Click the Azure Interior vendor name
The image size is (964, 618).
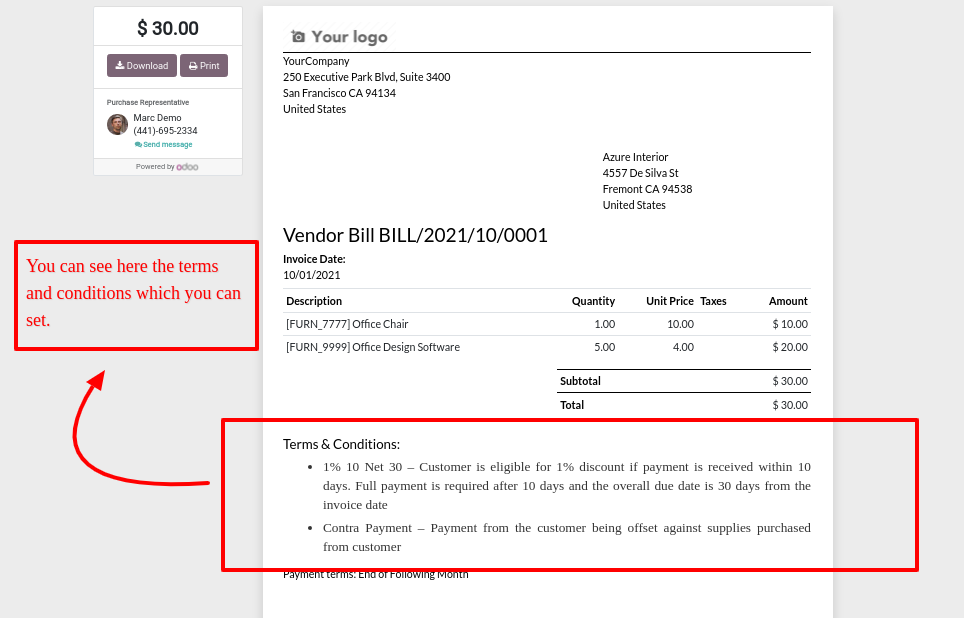[635, 157]
